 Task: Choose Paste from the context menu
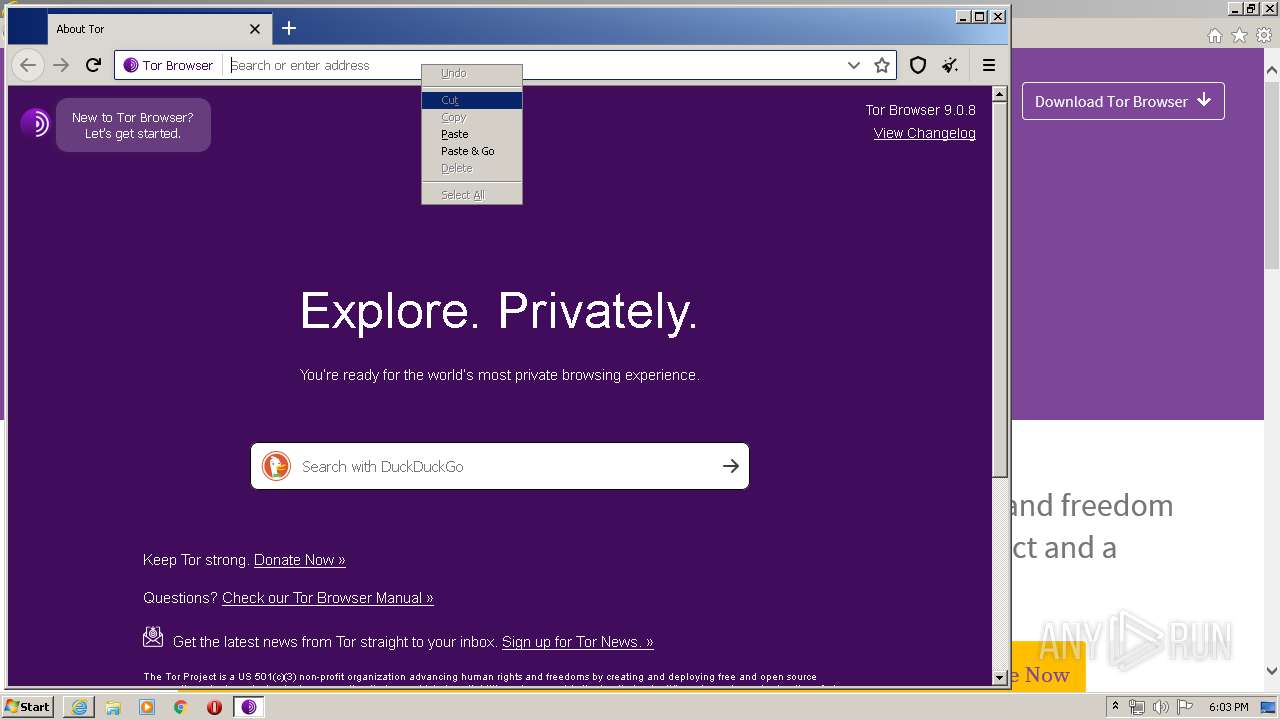point(472,134)
